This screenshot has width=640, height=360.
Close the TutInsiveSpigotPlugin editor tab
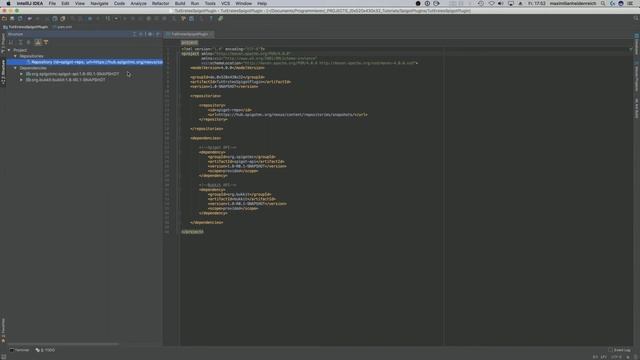point(211,34)
